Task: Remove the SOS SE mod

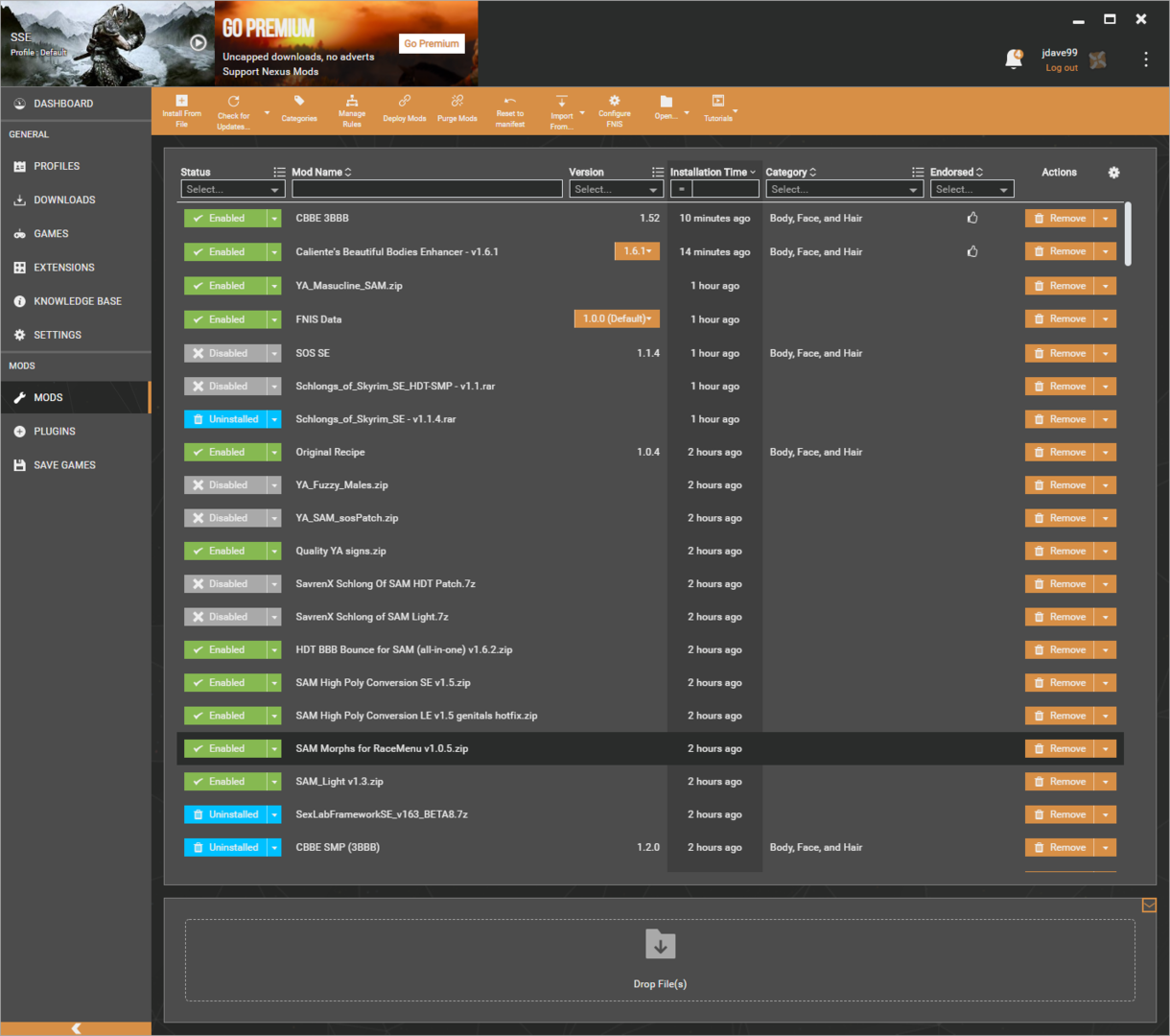Action: 1060,353
